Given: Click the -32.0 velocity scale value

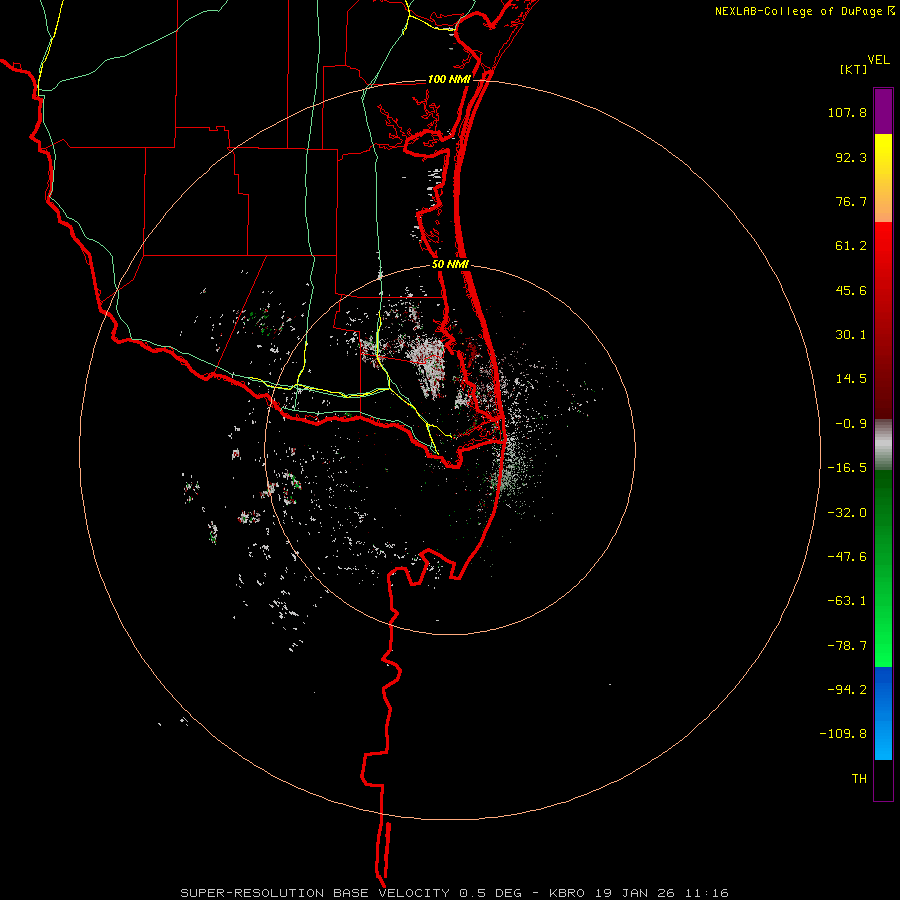Looking at the screenshot, I should coord(847,513).
